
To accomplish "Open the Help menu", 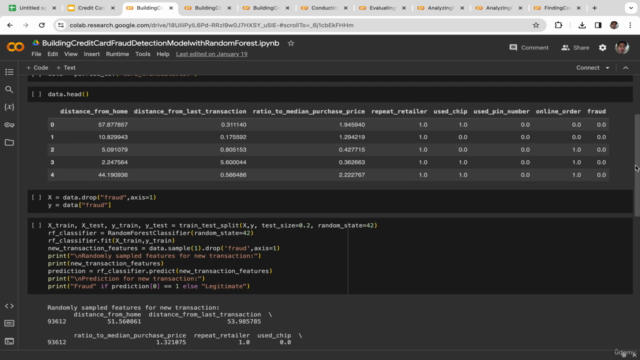I will point(163,54).
